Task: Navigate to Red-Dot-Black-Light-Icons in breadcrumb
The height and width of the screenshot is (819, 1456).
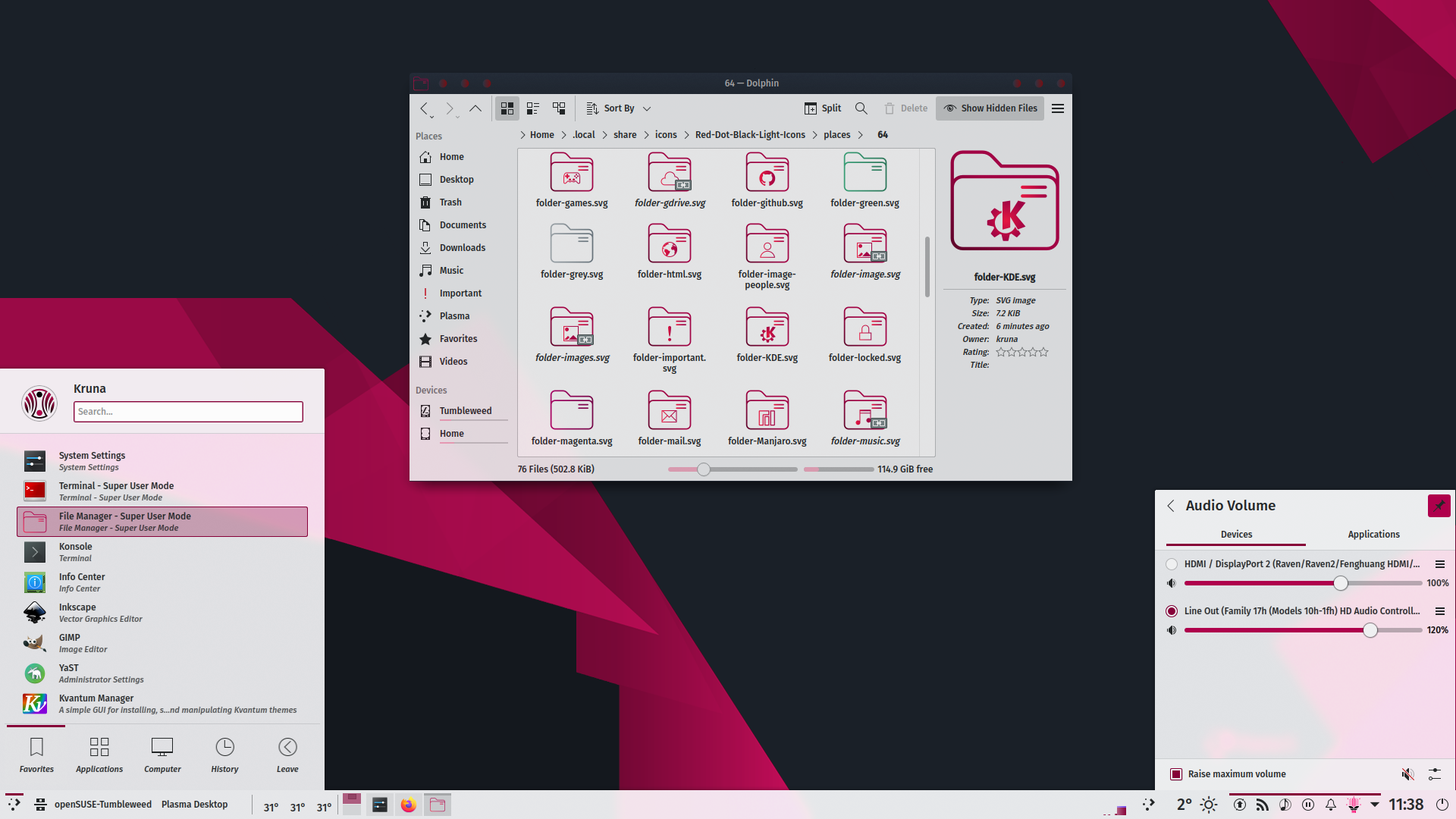Action: click(750, 135)
